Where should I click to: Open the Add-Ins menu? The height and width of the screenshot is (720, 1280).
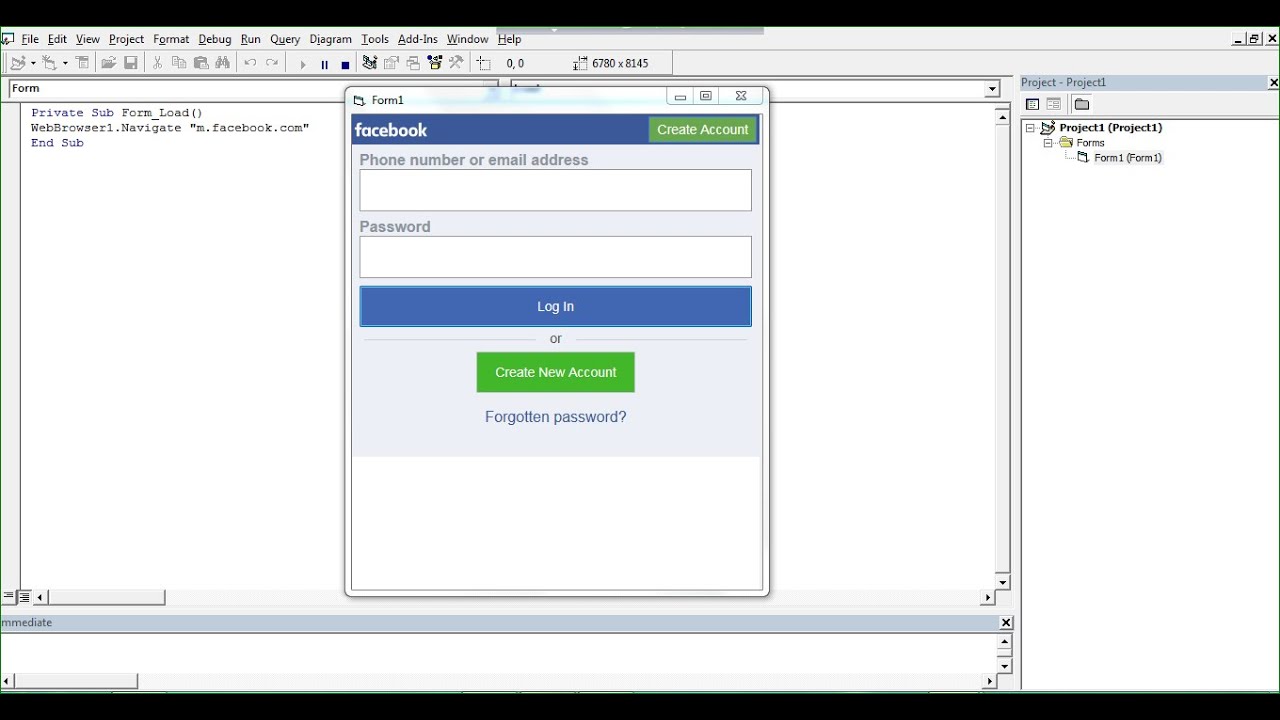pyautogui.click(x=418, y=39)
